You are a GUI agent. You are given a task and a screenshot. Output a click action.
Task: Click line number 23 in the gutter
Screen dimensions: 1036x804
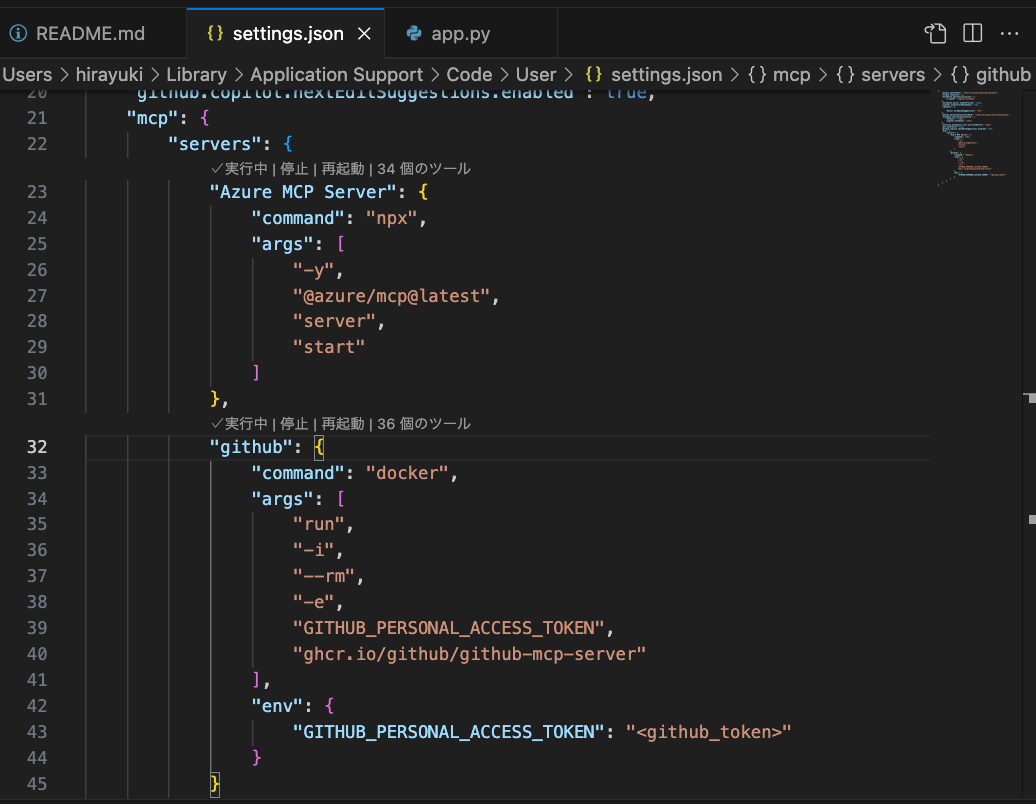[x=37, y=192]
